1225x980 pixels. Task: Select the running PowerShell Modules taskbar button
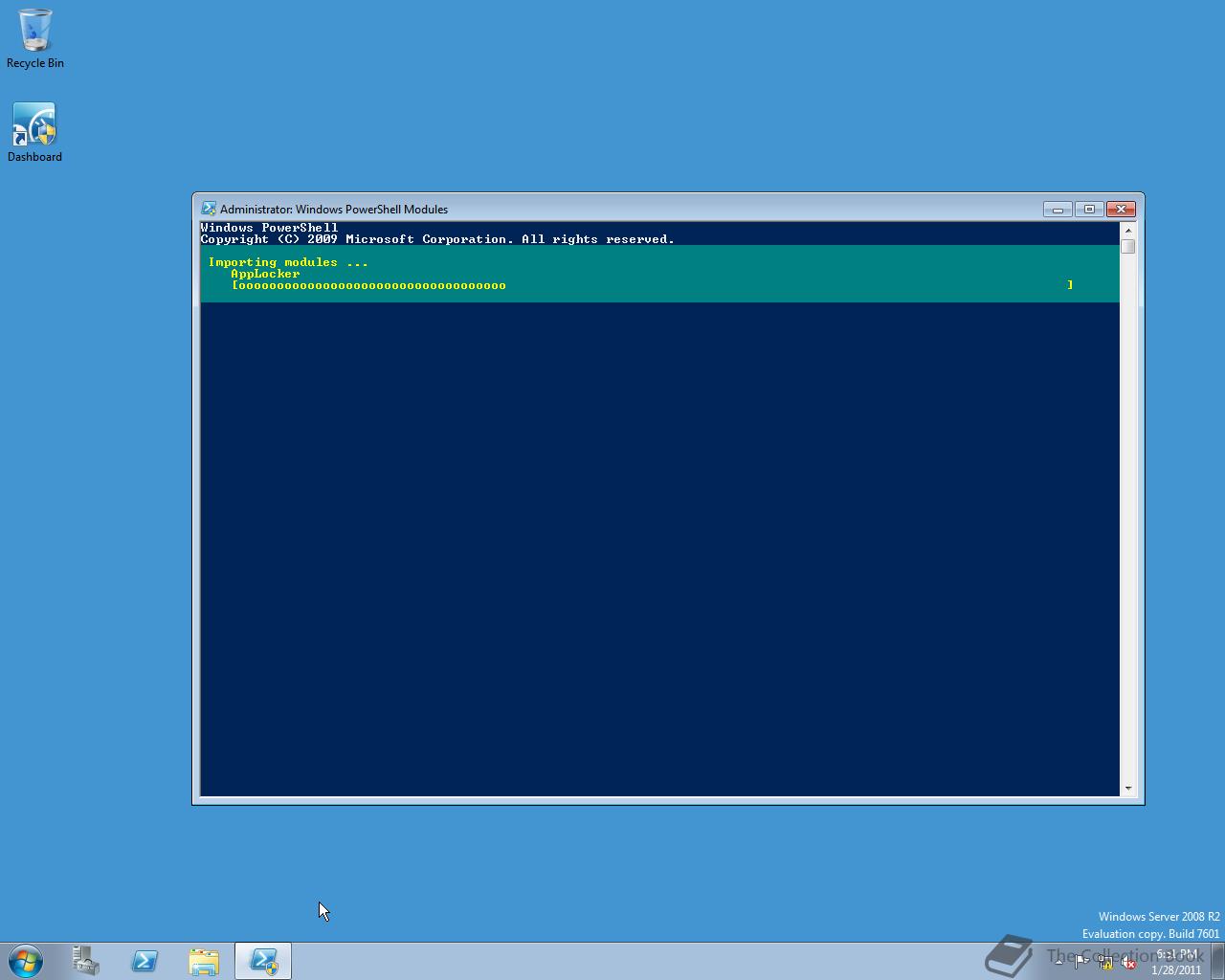pyautogui.click(x=263, y=961)
